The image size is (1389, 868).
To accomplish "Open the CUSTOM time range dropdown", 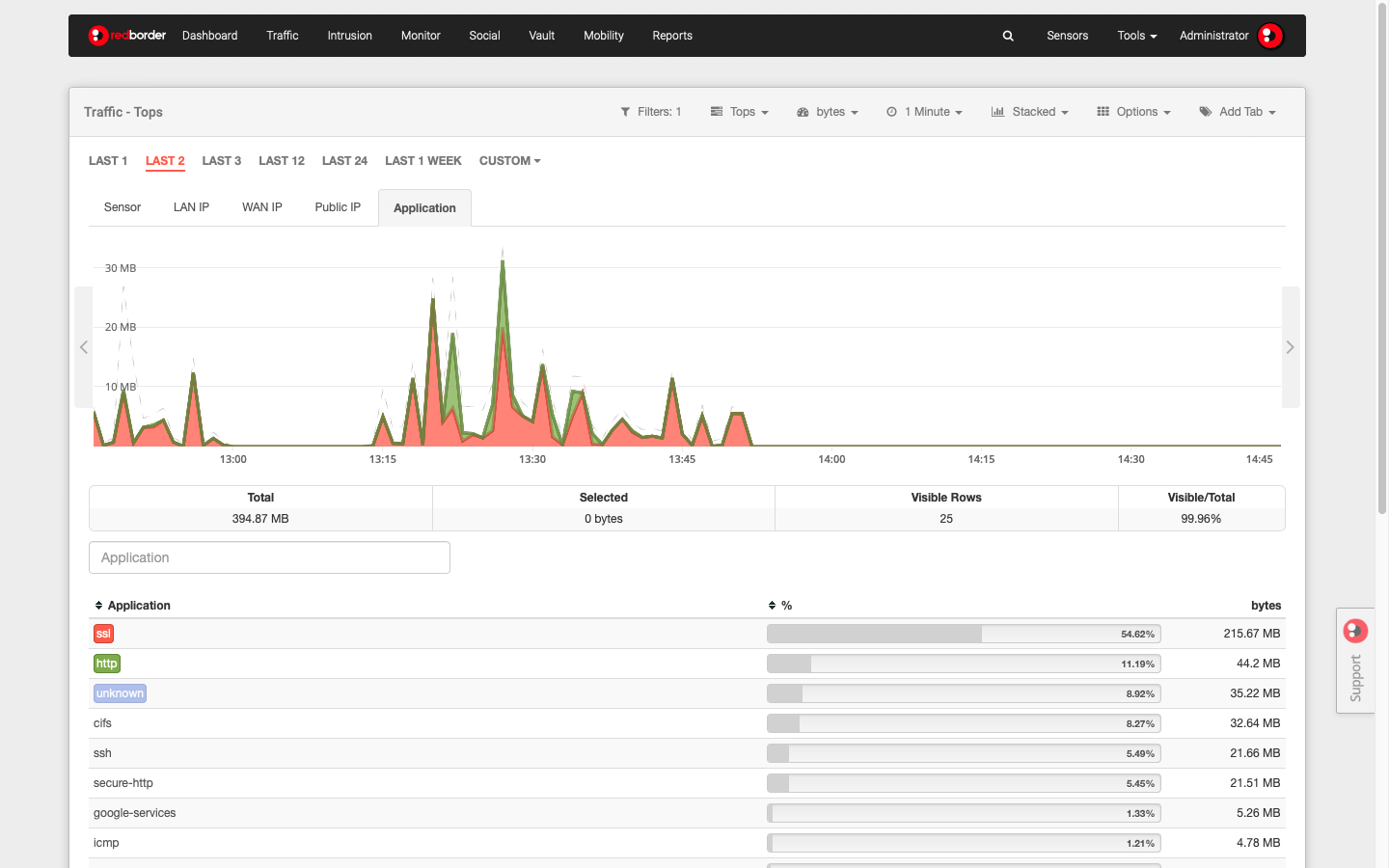I will click(x=510, y=161).
